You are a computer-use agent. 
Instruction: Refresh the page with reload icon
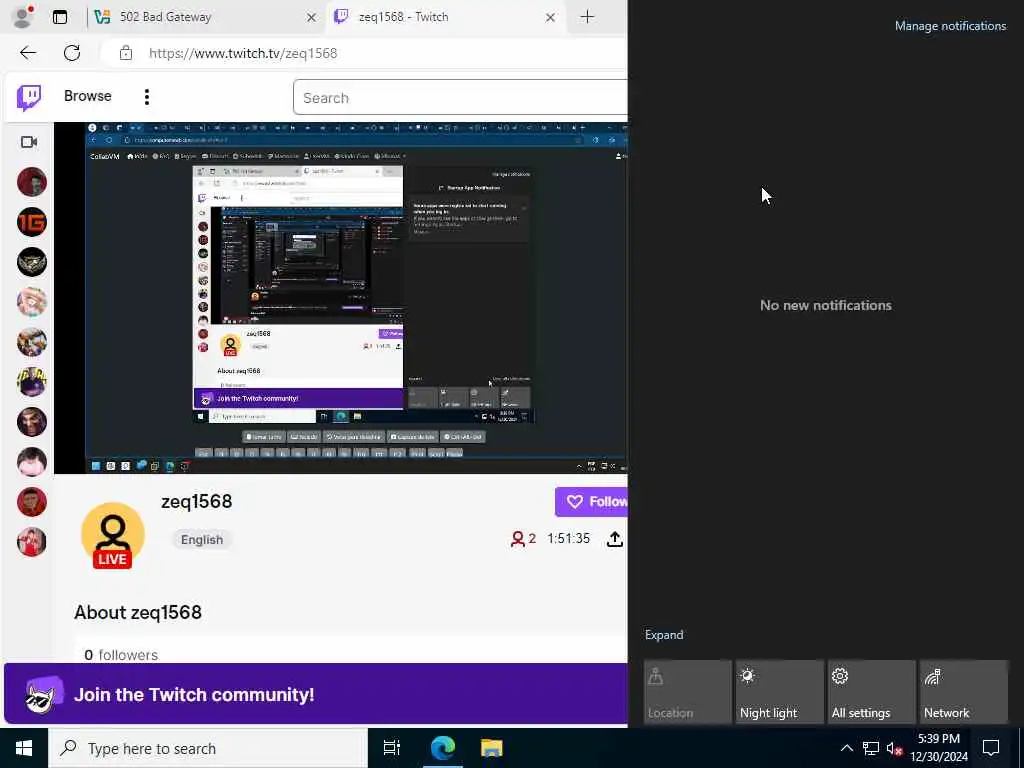click(72, 53)
